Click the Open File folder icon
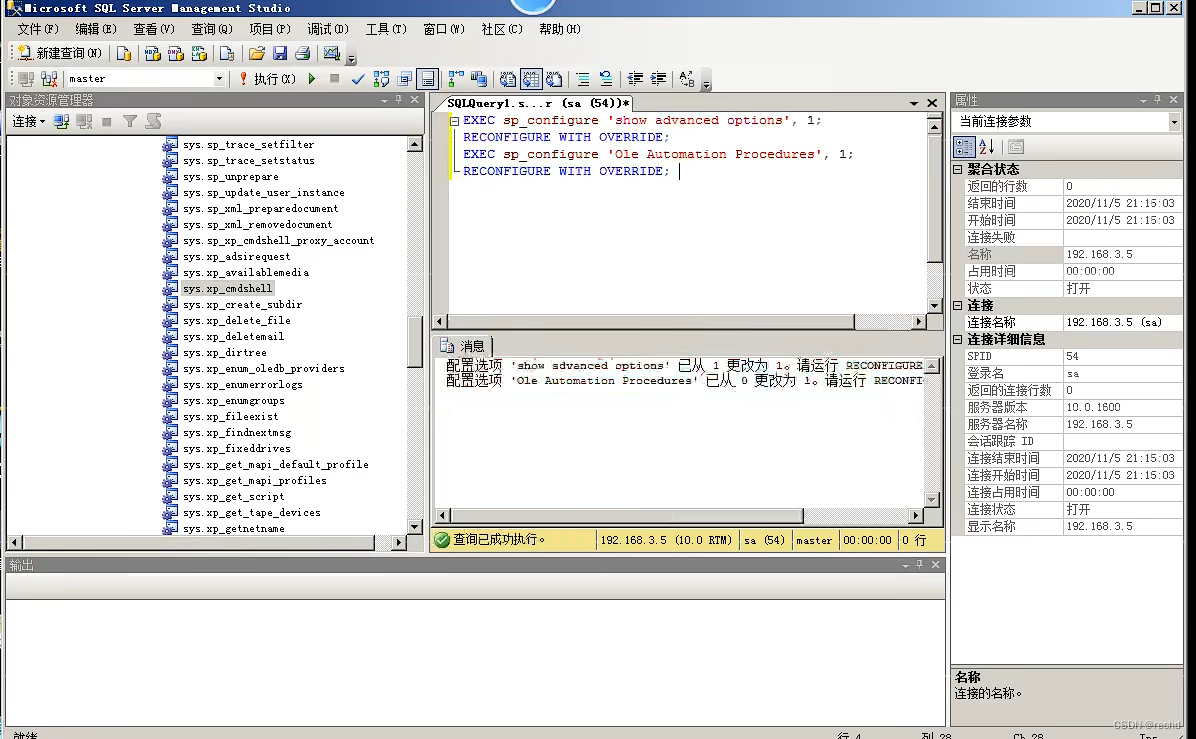 tap(256, 53)
